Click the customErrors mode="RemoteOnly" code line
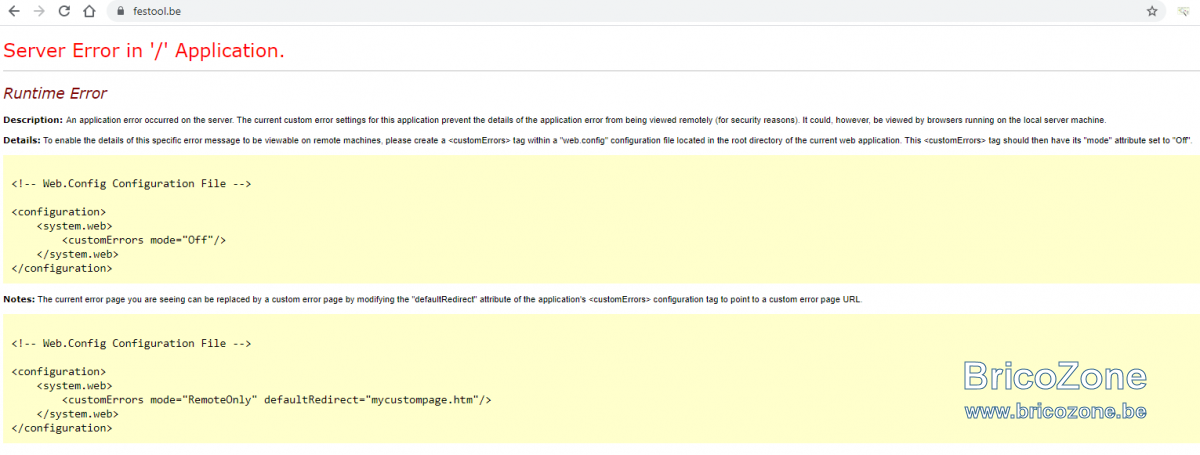The height and width of the screenshot is (455, 1200). coord(277,399)
